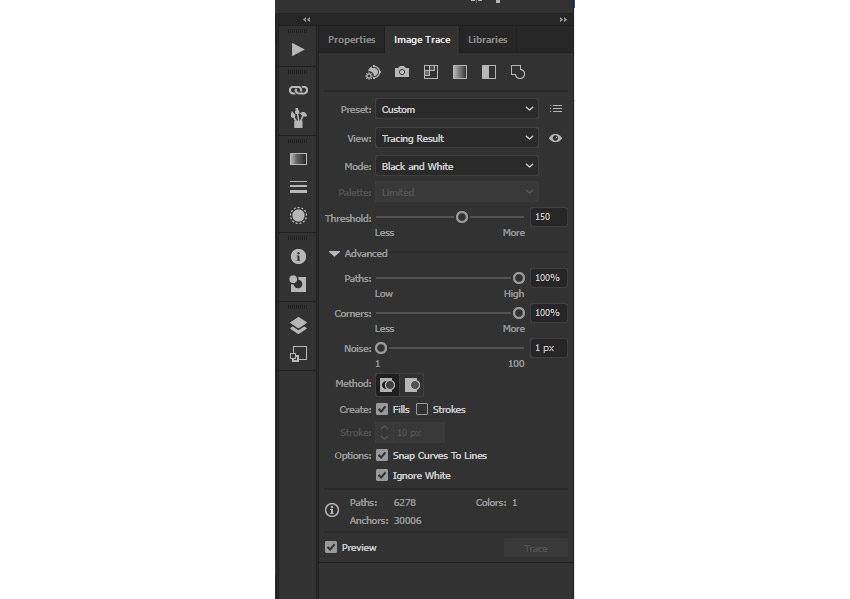The width and height of the screenshot is (850, 599).
Task: Disable the Fills checkbox
Action: click(382, 409)
